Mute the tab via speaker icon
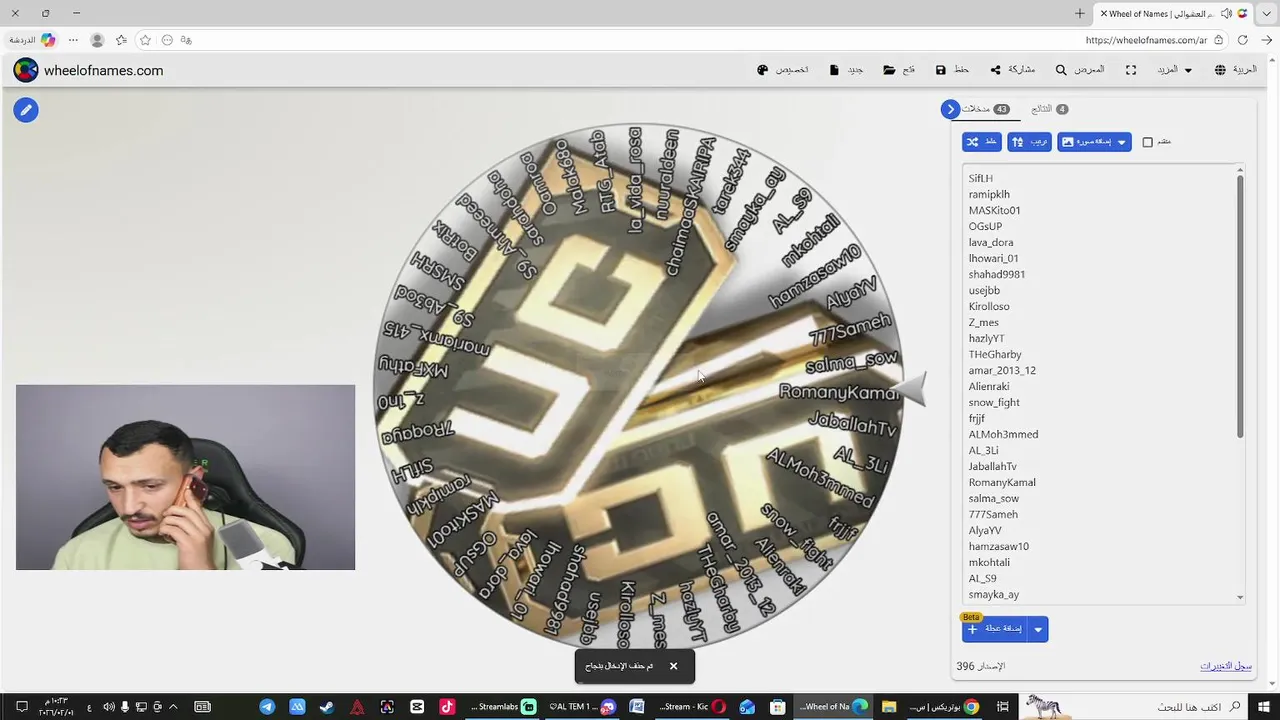Viewport: 1280px width, 720px height. [x=1226, y=13]
